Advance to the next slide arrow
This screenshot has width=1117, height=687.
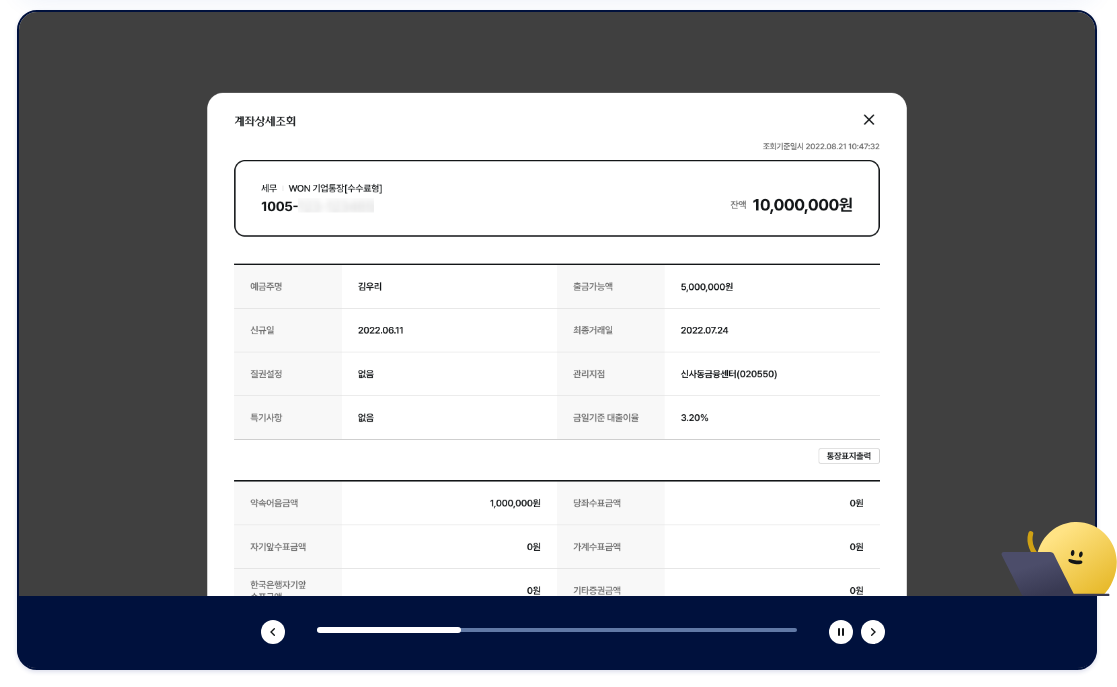pyautogui.click(x=873, y=631)
